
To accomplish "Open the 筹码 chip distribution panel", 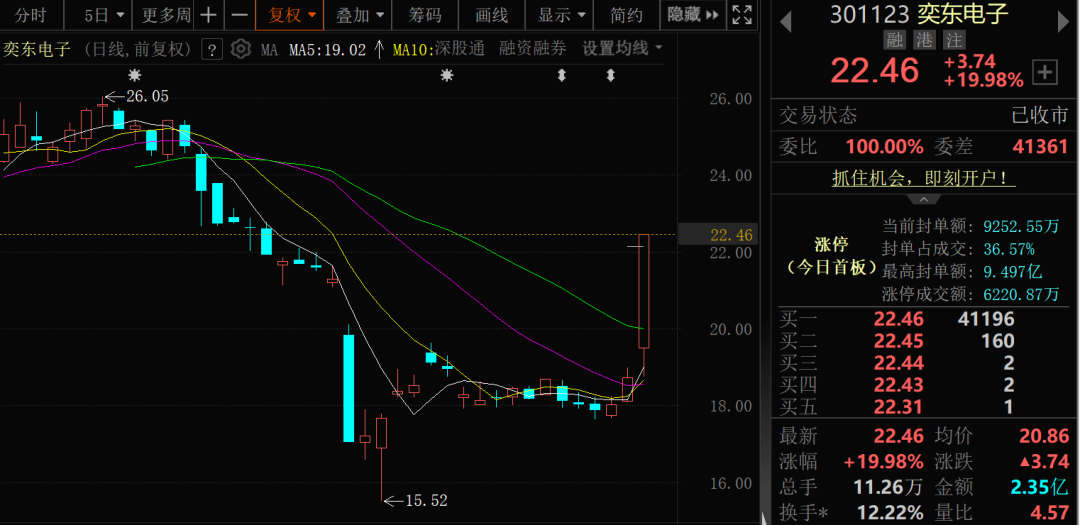I will (x=424, y=15).
